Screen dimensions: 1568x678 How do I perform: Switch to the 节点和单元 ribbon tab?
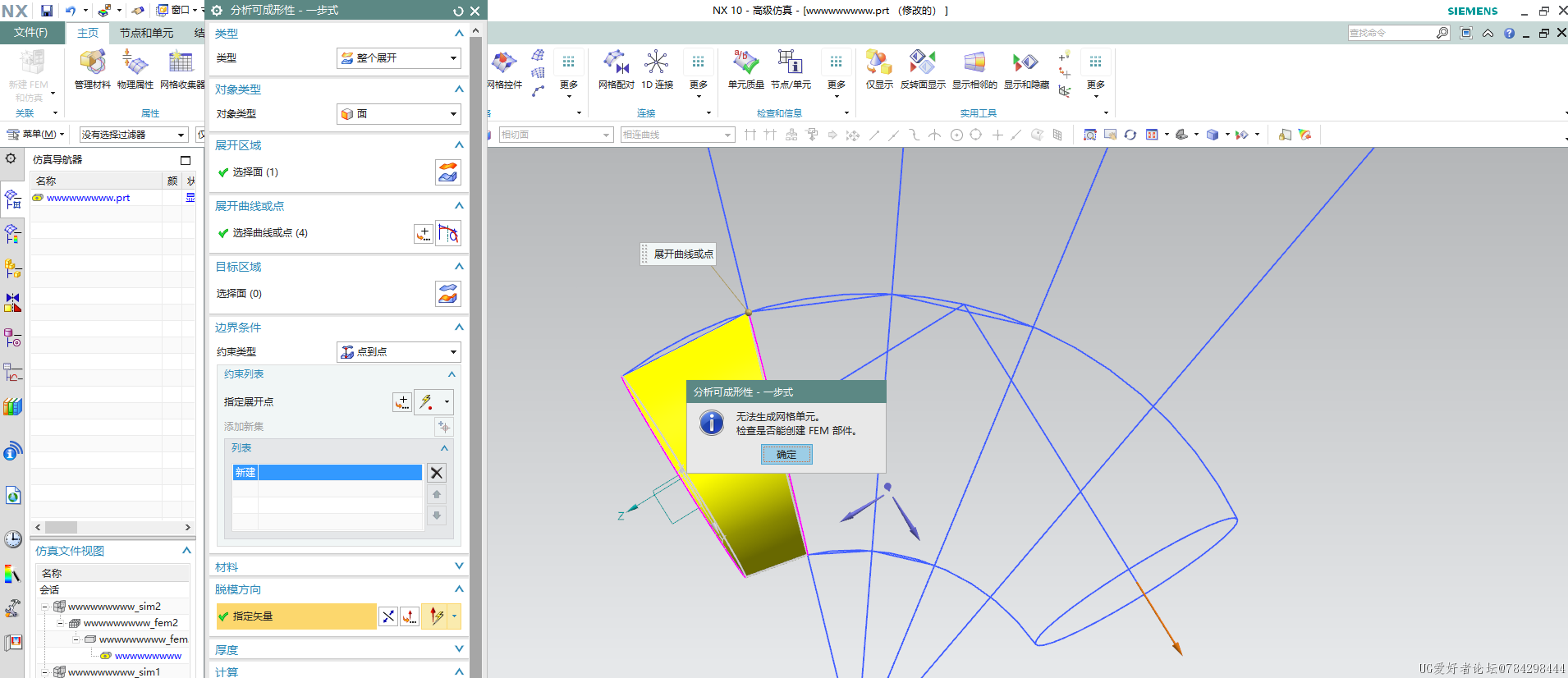click(x=146, y=33)
